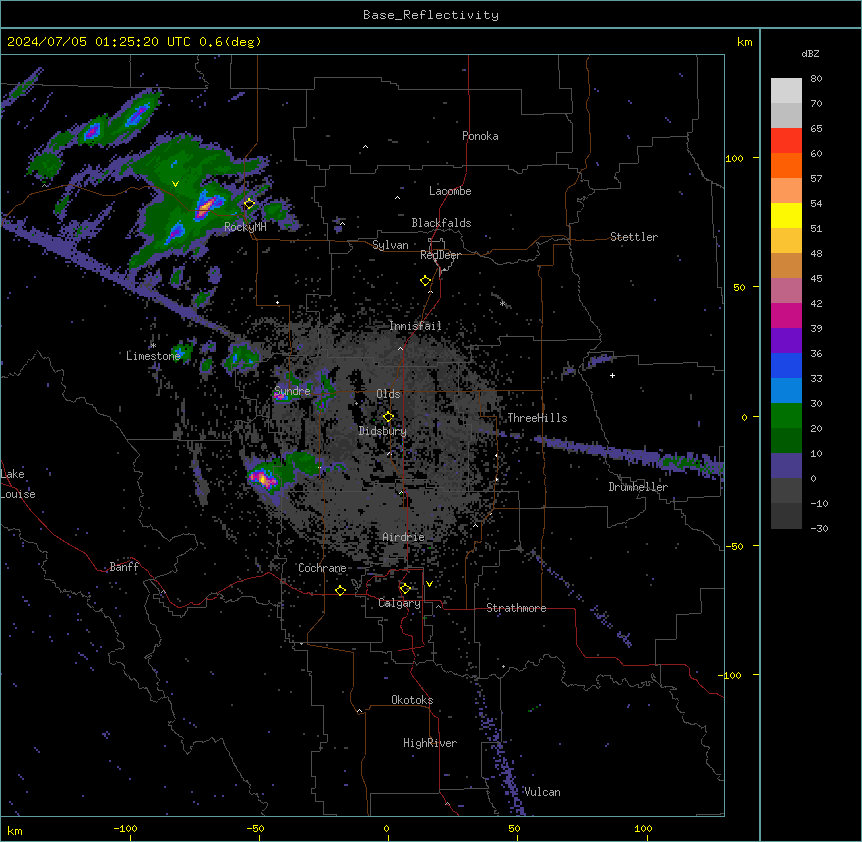
Task: Click the Sundre label over the storm cell
Action: coord(292,391)
